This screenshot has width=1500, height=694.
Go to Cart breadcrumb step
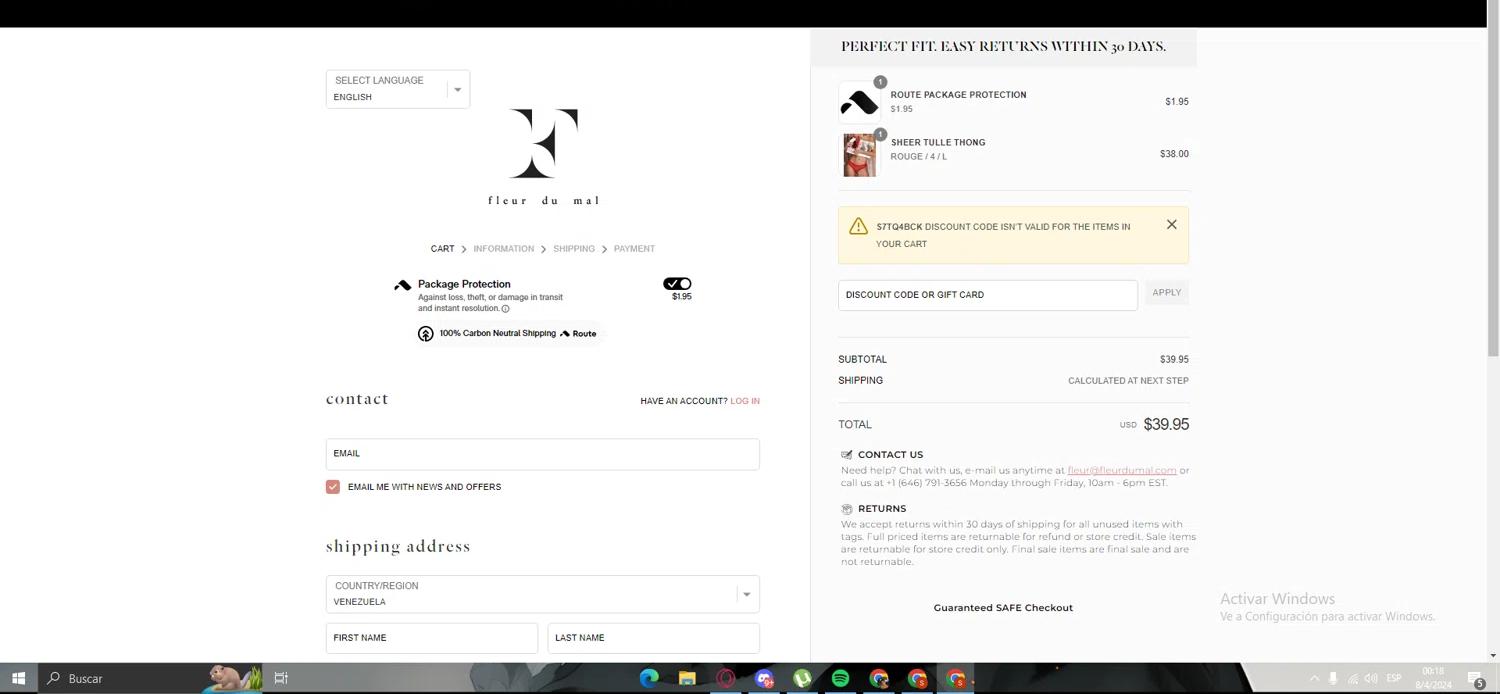442,249
